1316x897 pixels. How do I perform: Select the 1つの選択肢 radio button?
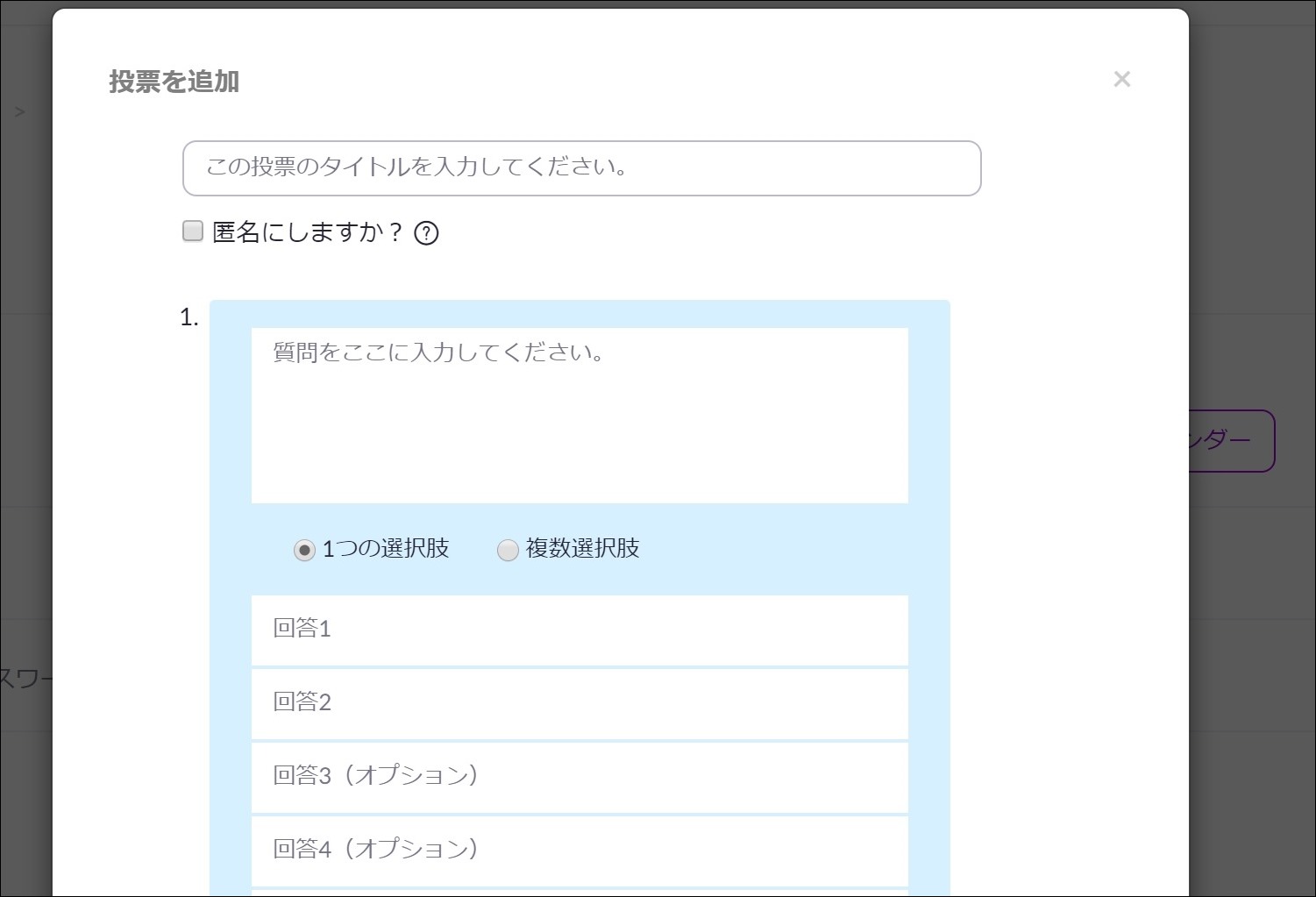tap(304, 550)
